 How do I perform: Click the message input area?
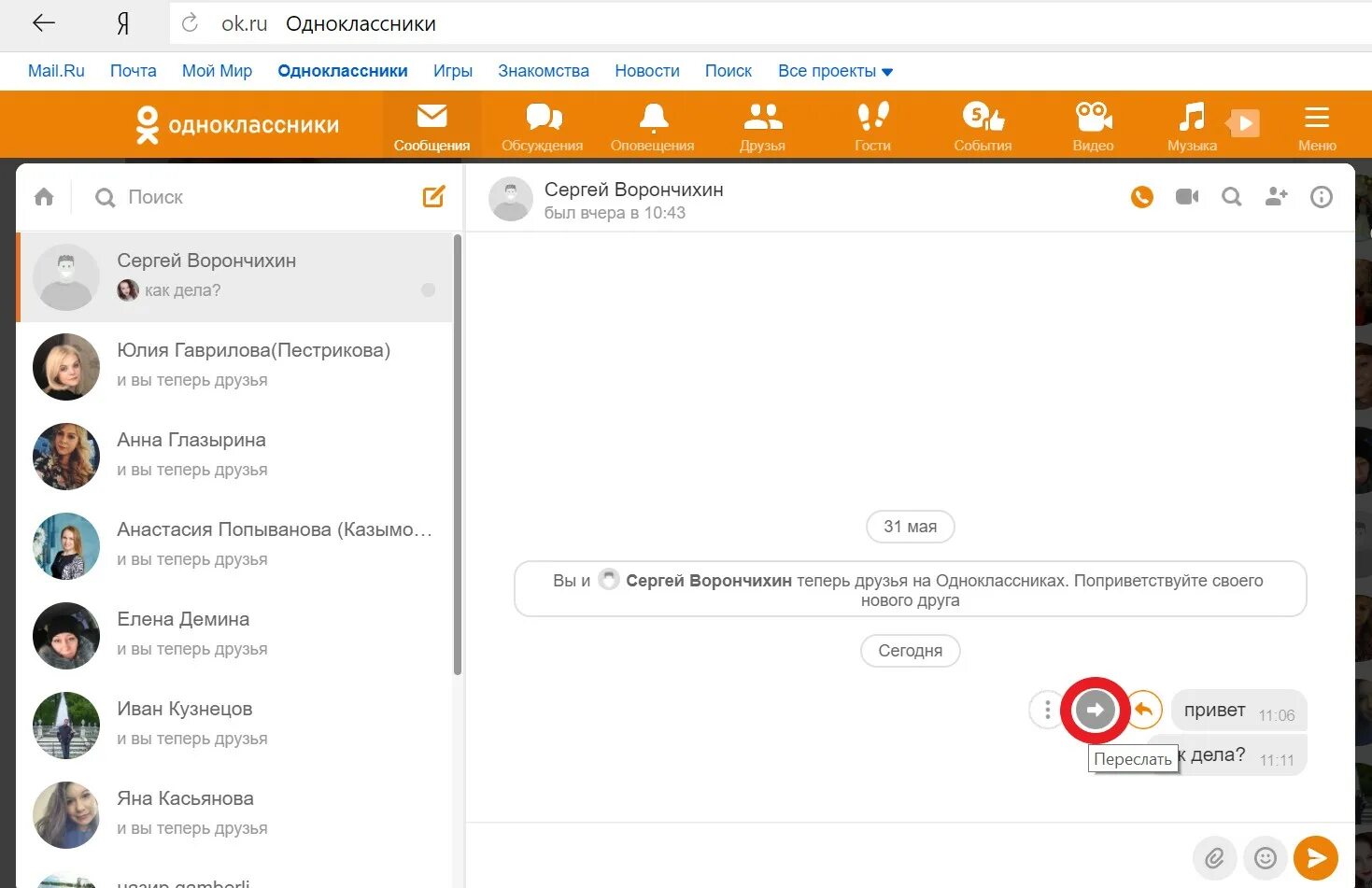point(827,856)
